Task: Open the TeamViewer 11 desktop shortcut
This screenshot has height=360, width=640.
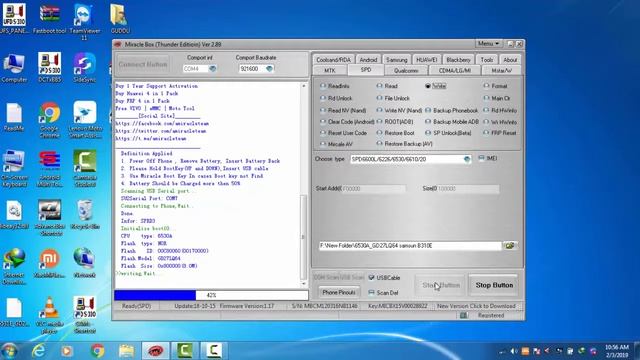Action: coord(84,21)
